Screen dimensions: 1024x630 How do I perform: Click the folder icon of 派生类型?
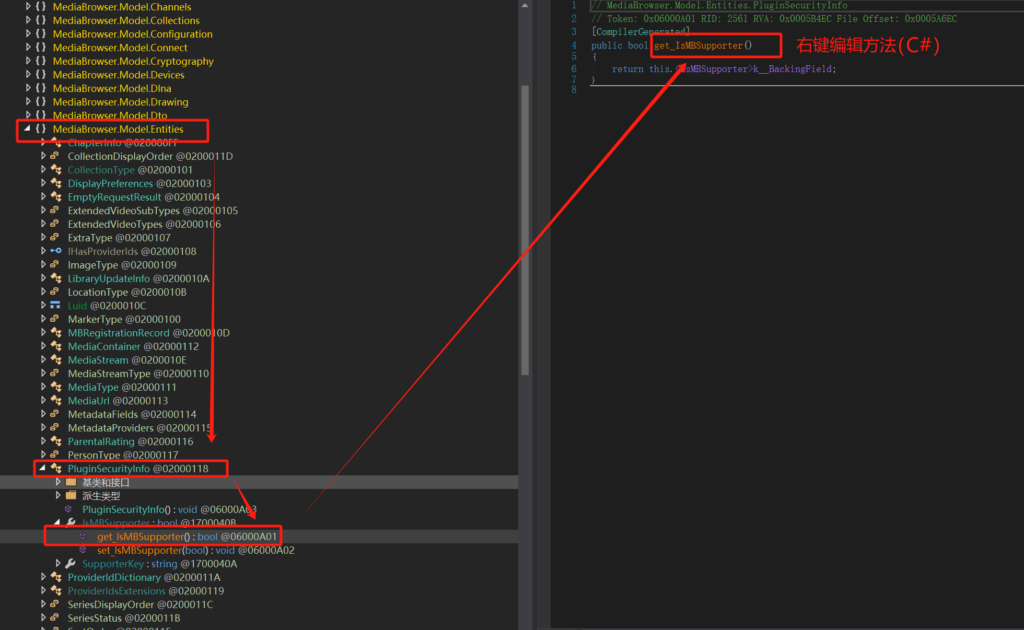(71, 496)
